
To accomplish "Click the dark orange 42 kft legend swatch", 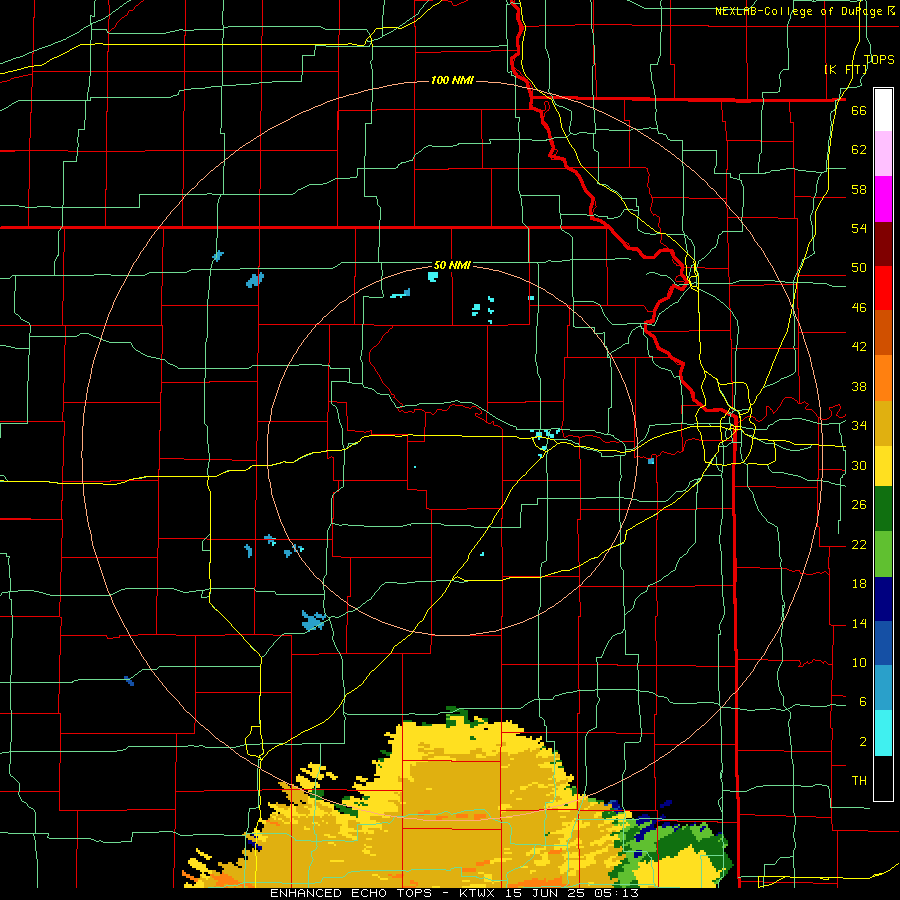I will click(883, 332).
